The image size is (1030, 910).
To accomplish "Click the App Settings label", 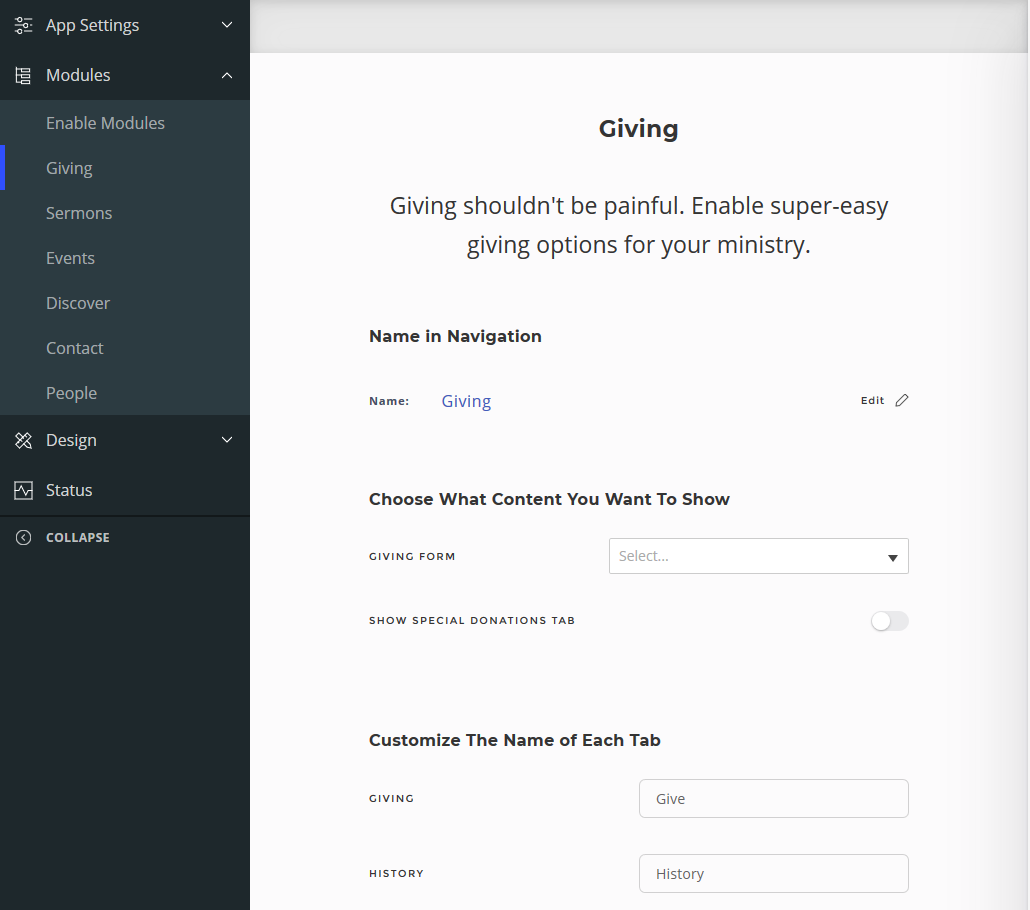I will coord(93,25).
